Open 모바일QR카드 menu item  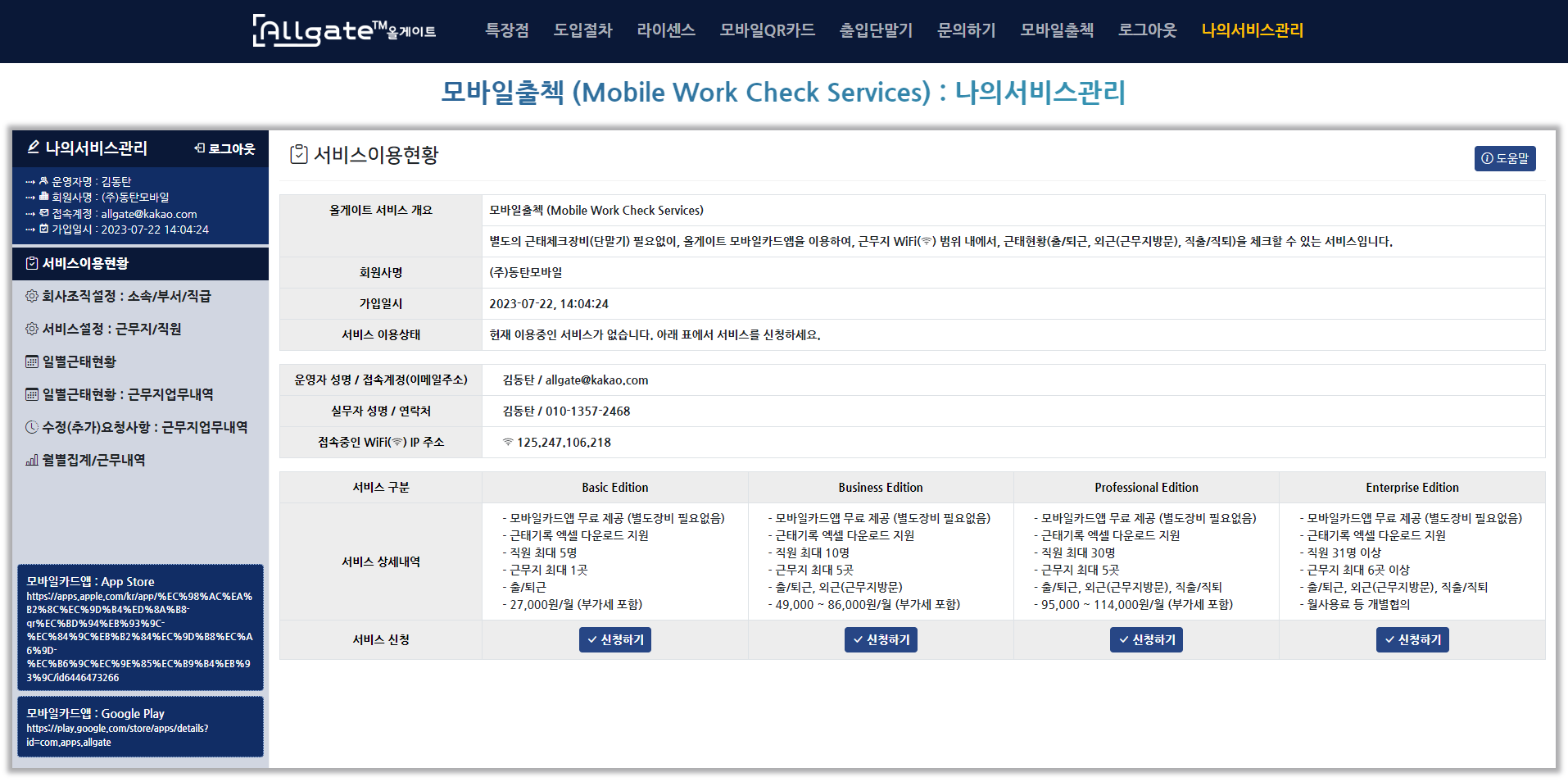pos(767,30)
